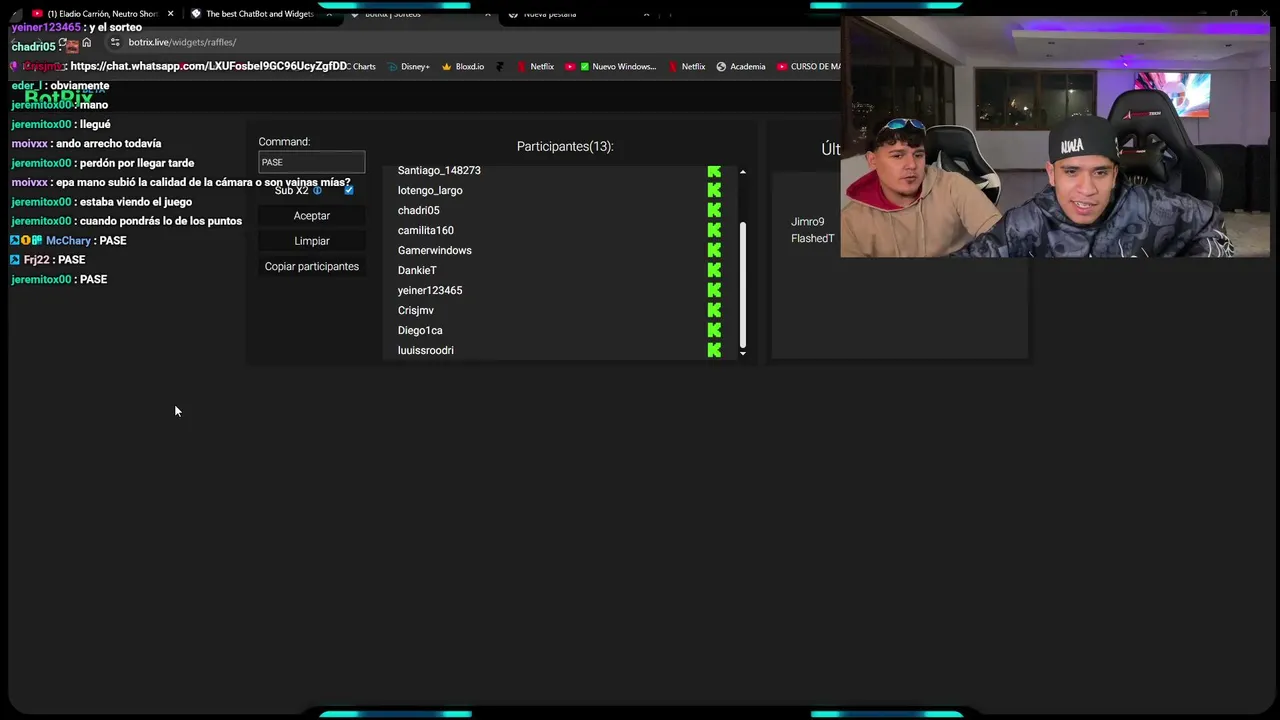Select participant yeiner123465 in the list

(x=430, y=290)
